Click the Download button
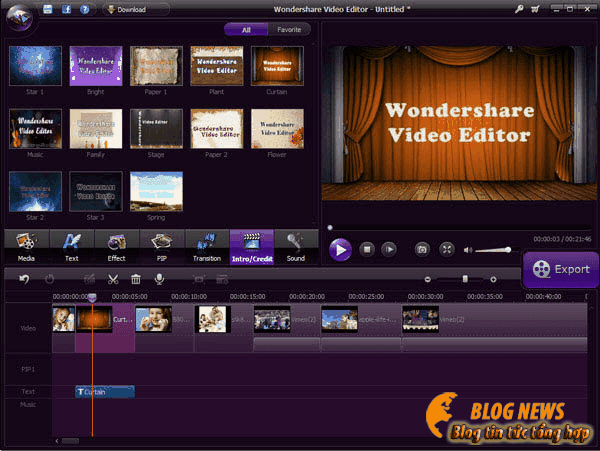600x451 pixels. (x=135, y=9)
